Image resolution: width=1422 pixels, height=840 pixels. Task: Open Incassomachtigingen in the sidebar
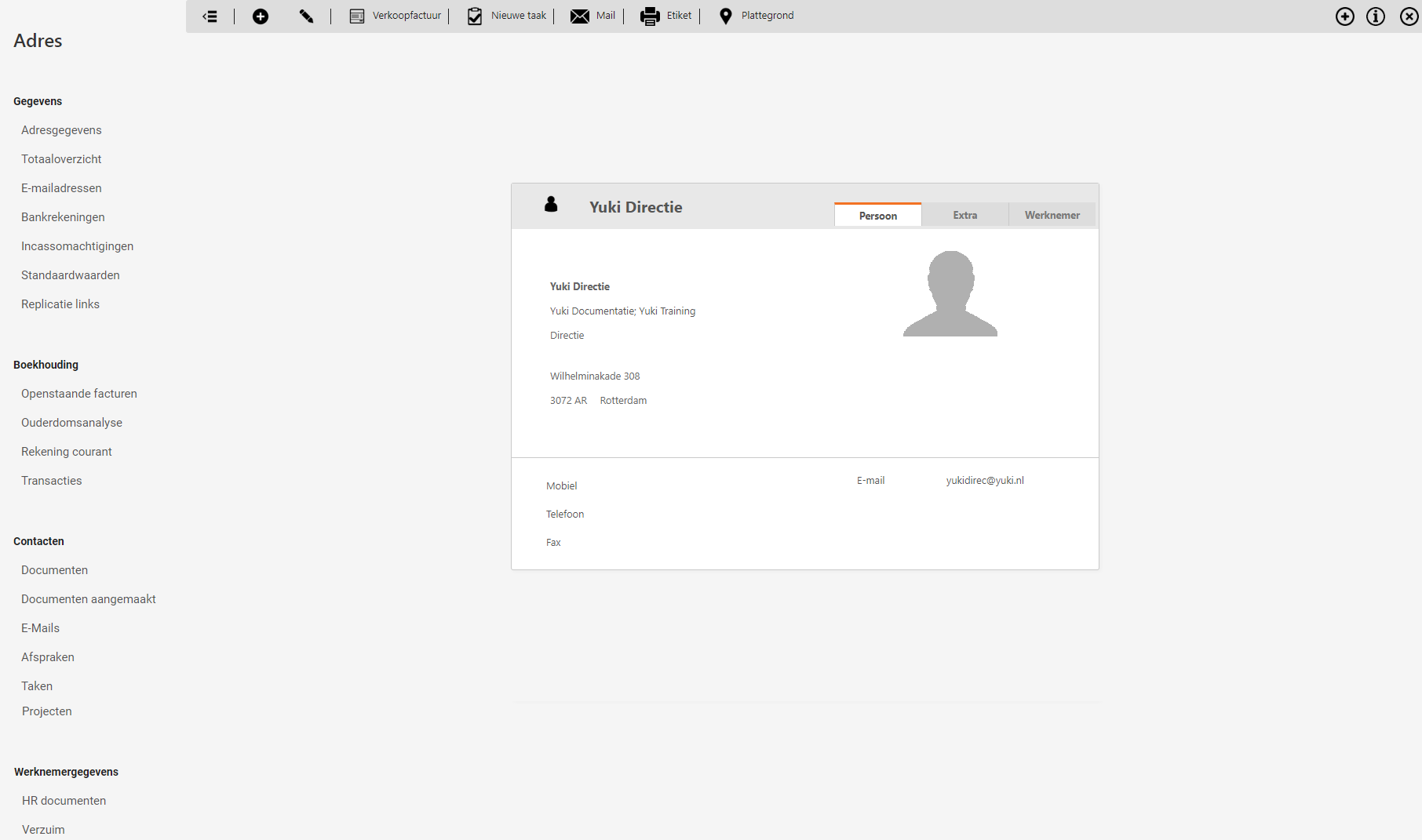pyautogui.click(x=77, y=246)
